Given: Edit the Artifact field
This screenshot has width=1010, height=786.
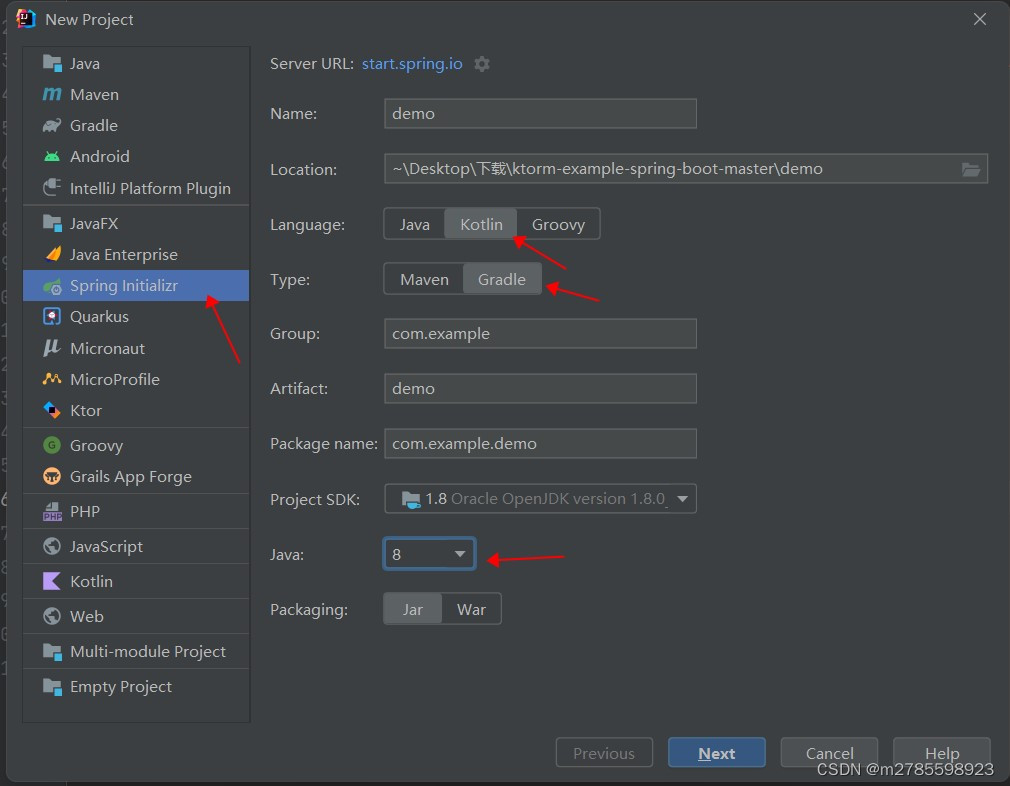Looking at the screenshot, I should click(540, 388).
